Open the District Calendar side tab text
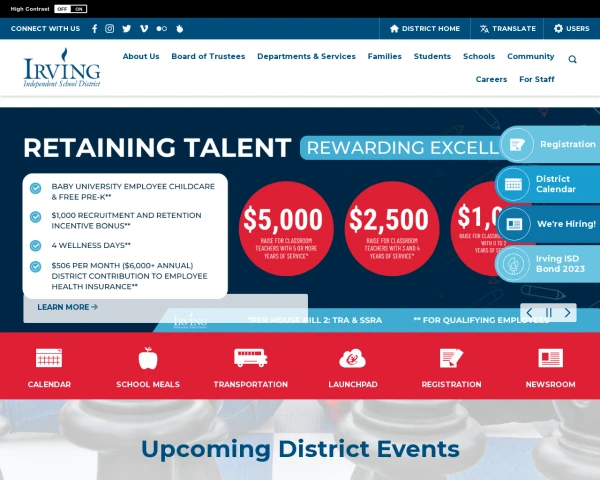The width and height of the screenshot is (600, 480). tap(556, 184)
